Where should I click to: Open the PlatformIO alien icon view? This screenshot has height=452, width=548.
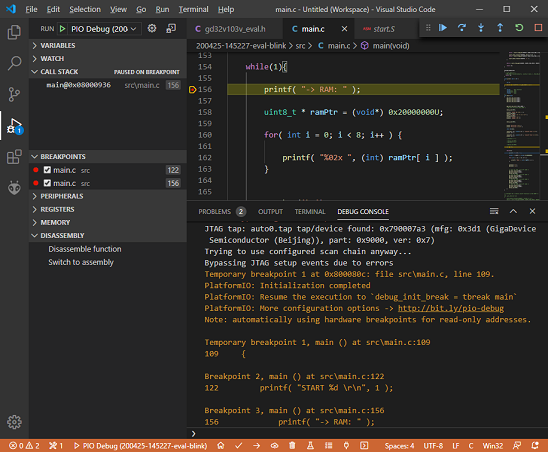click(x=14, y=188)
